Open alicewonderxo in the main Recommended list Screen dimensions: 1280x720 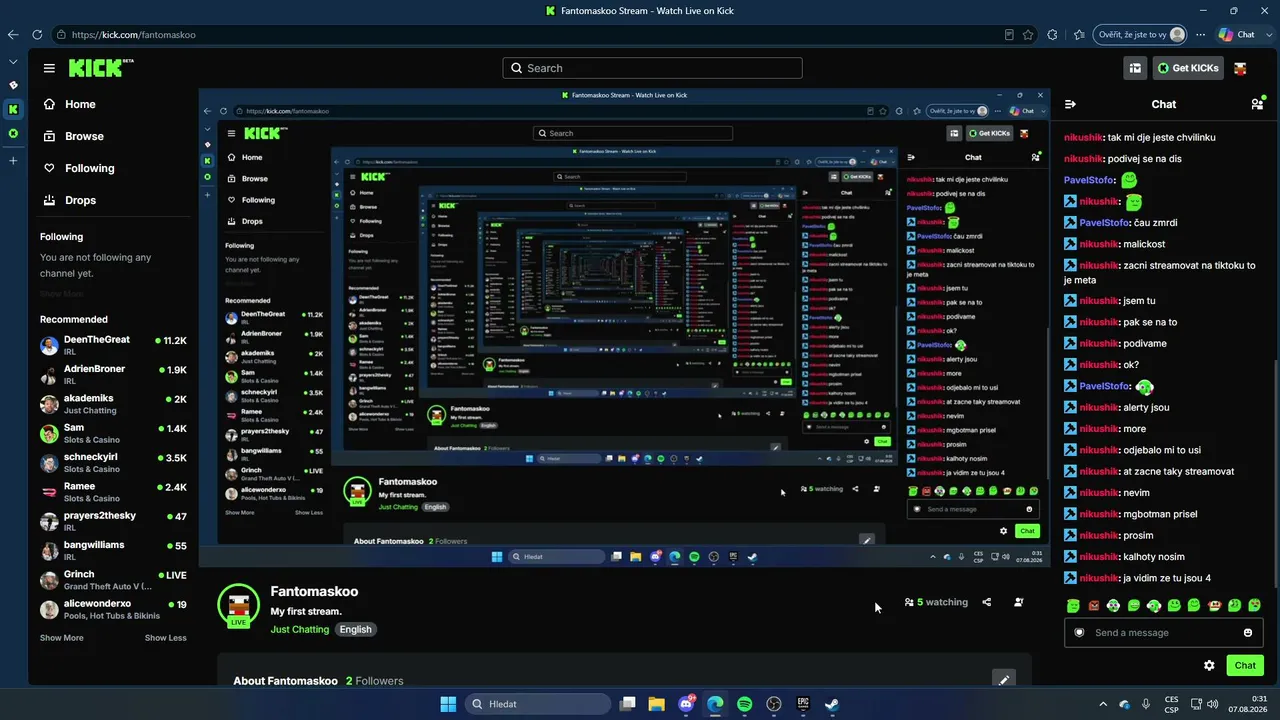pos(113,609)
